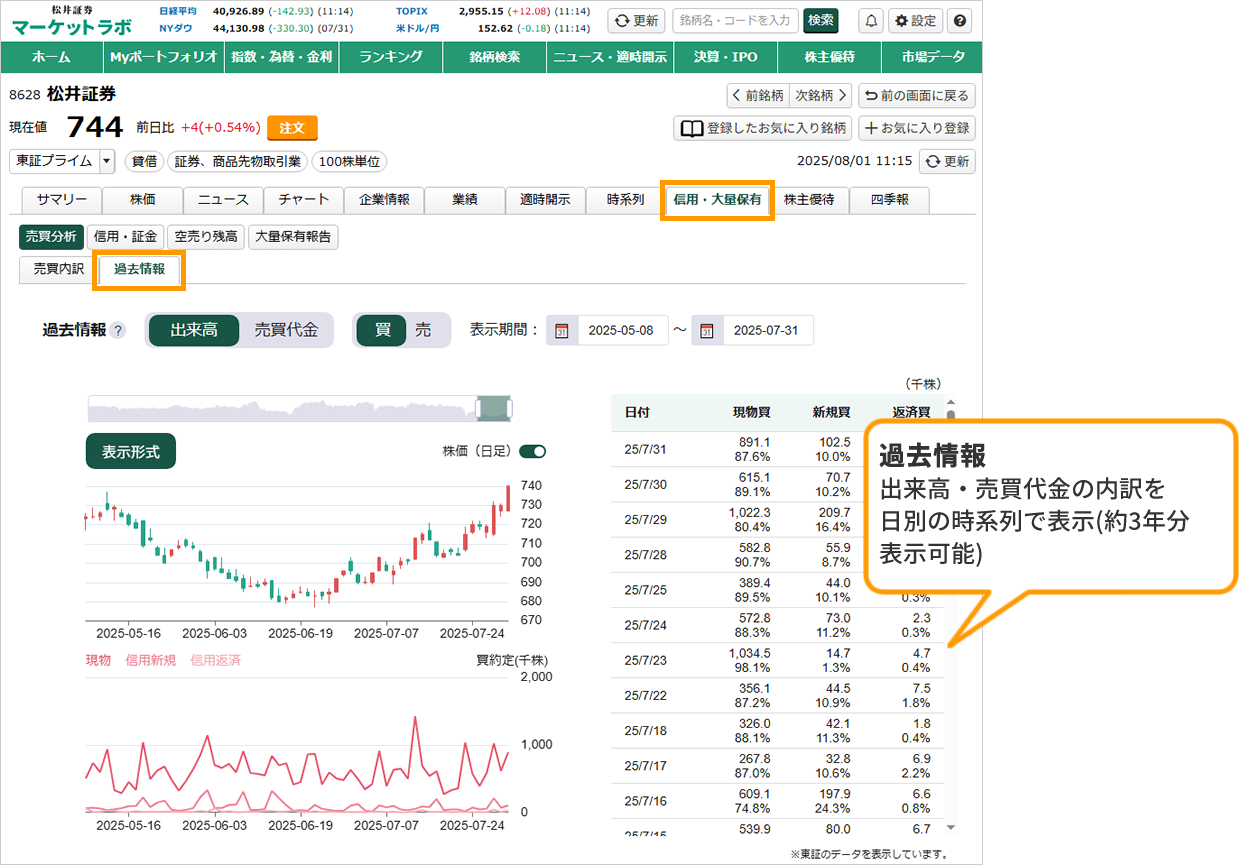Click the table scrollbar down arrow
This screenshot has height=865, width=1239.
point(950,827)
